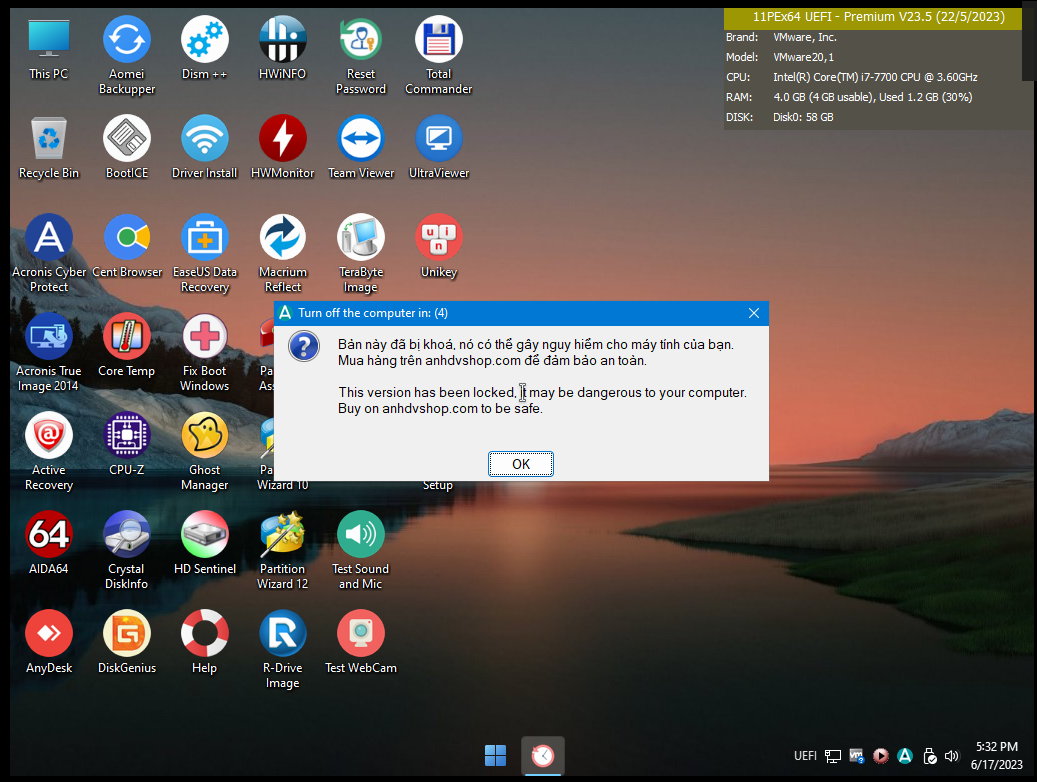The width and height of the screenshot is (1037, 782).
Task: Click the RAM usage line in info panel
Action: pos(849,97)
